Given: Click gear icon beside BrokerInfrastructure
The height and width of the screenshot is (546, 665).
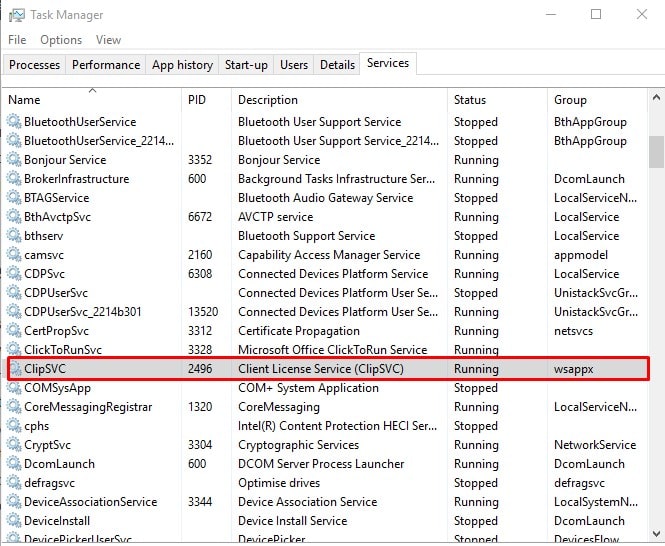Looking at the screenshot, I should tap(14, 179).
